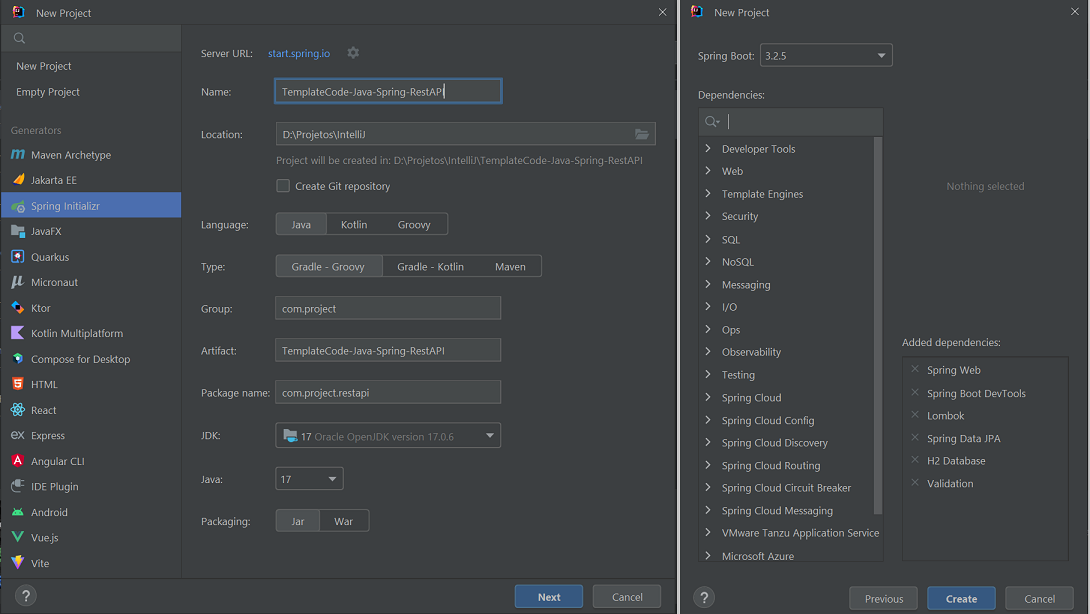Click the Quarkus generator icon

[18, 257]
